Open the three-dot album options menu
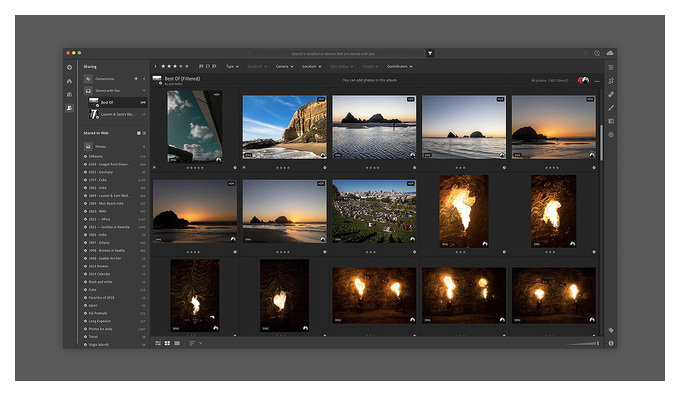 597,81
